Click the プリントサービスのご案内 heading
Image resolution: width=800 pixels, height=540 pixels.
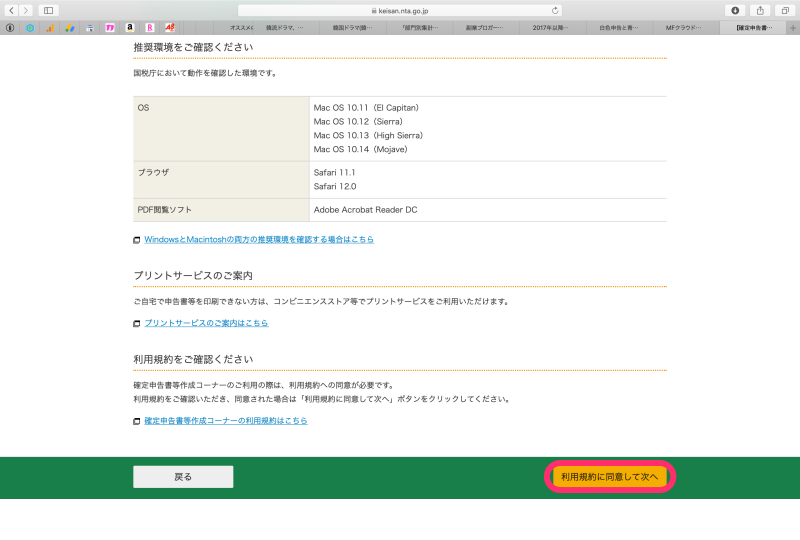[x=193, y=276]
